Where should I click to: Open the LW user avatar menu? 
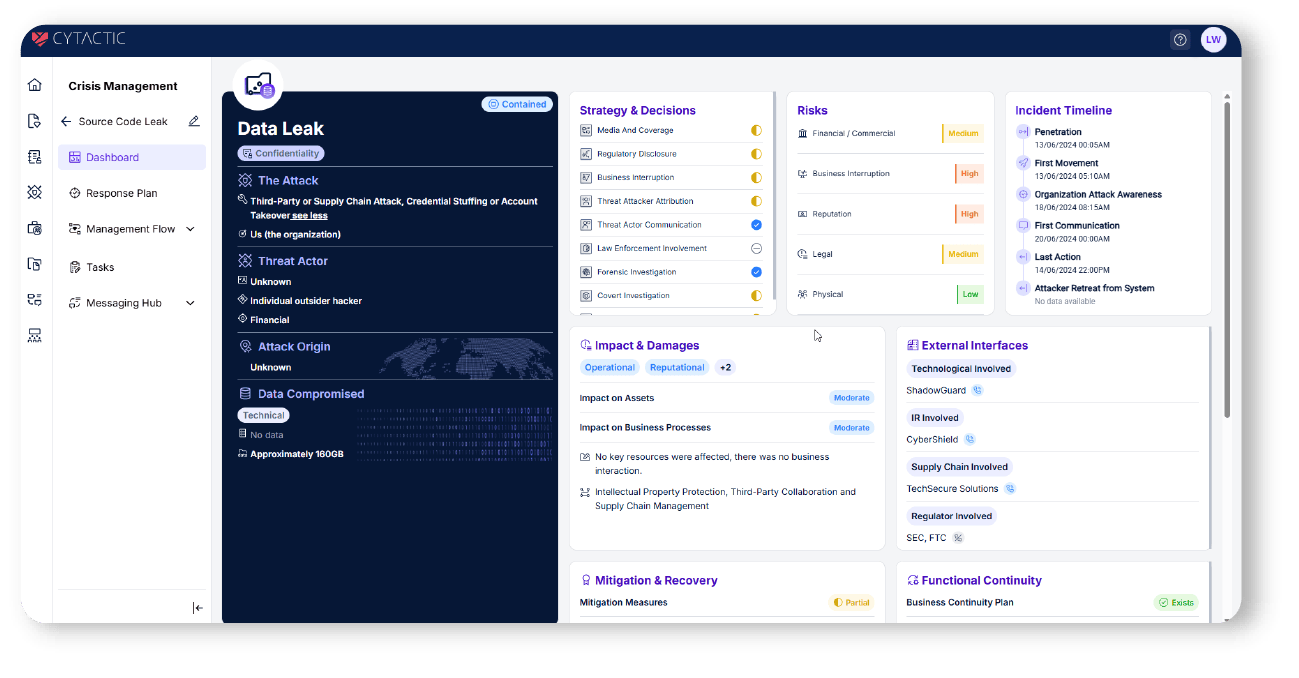[1213, 40]
